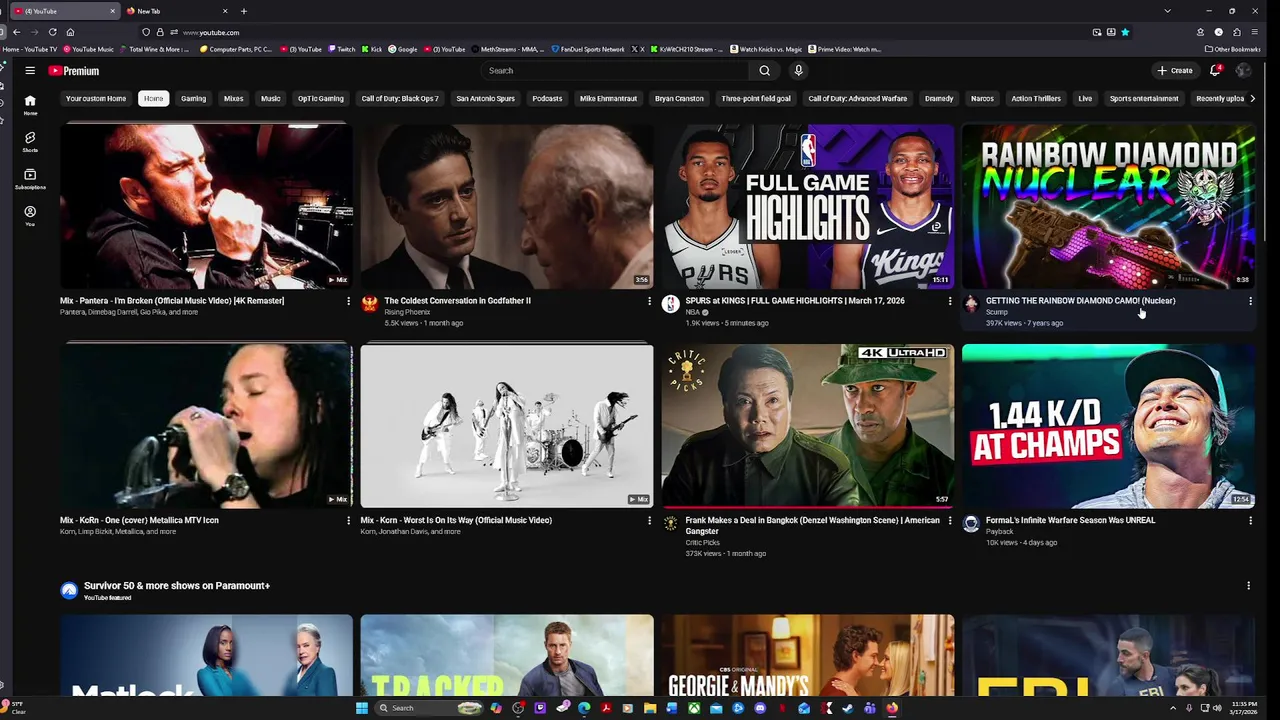Open options for the Paramount+ shelf
The width and height of the screenshot is (1280, 720).
1248,586
